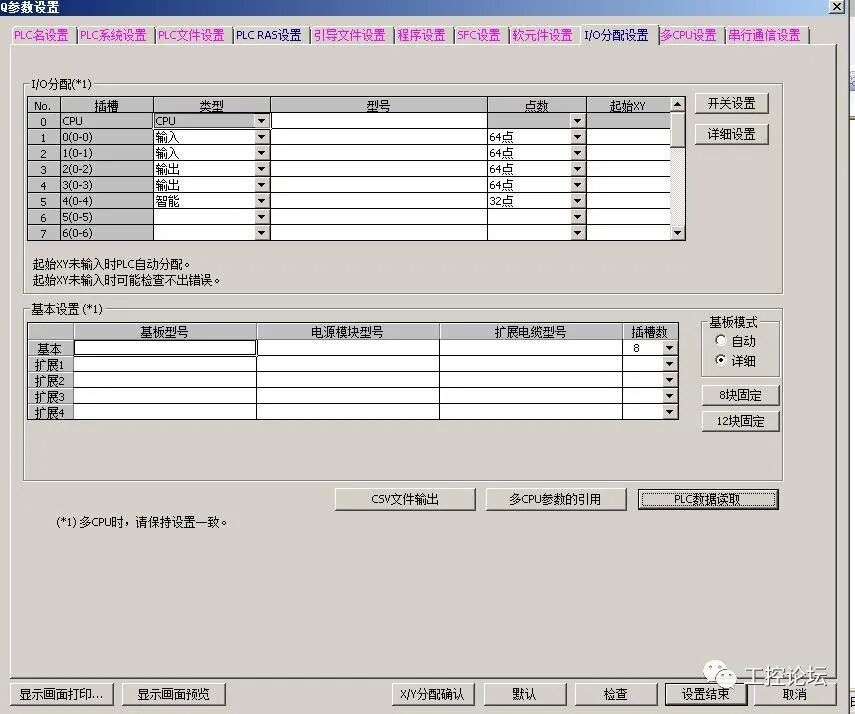Open 插槽数 dropdown in 基本 row

coord(670,348)
